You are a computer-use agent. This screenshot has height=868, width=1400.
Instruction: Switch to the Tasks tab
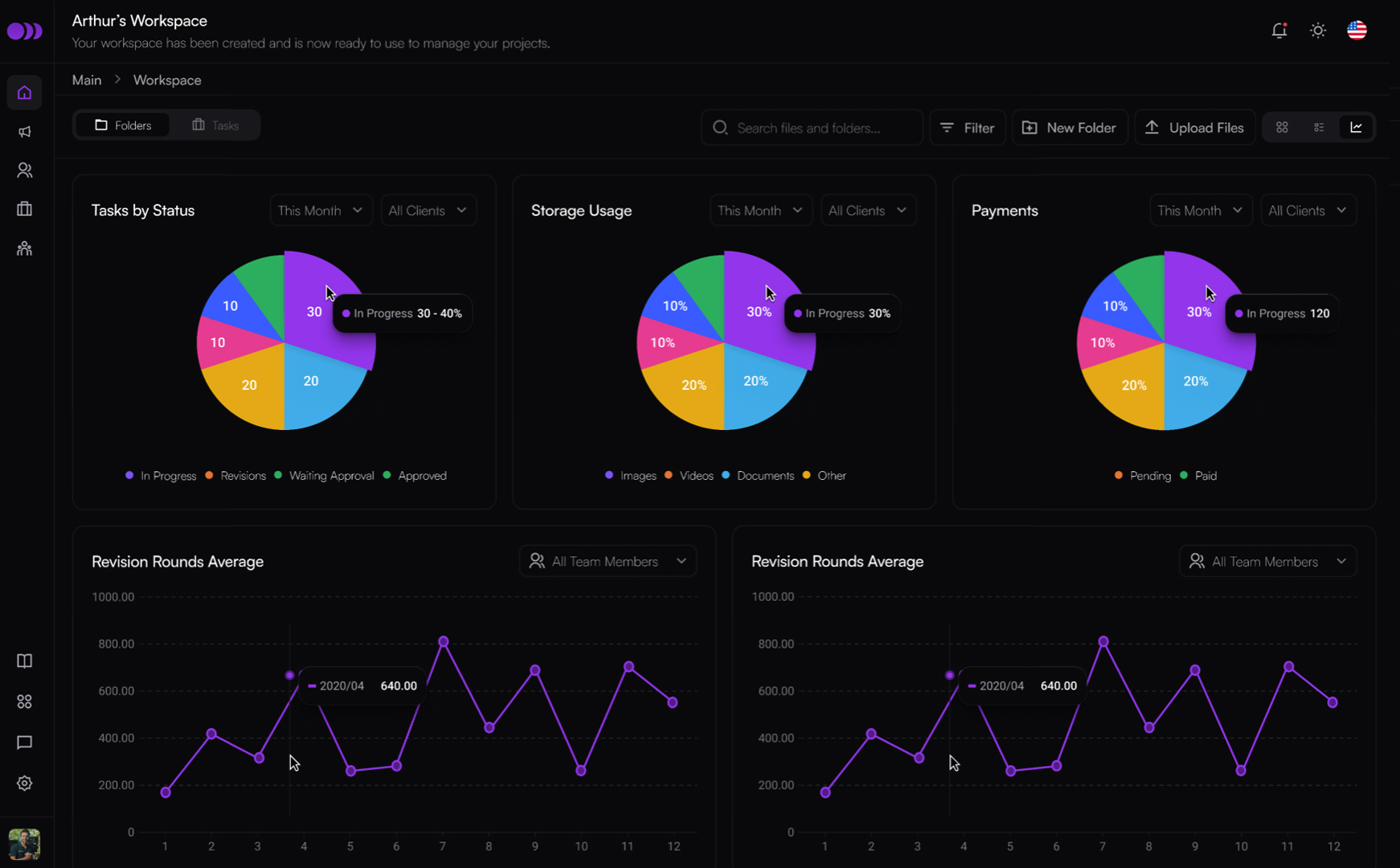[x=215, y=125]
